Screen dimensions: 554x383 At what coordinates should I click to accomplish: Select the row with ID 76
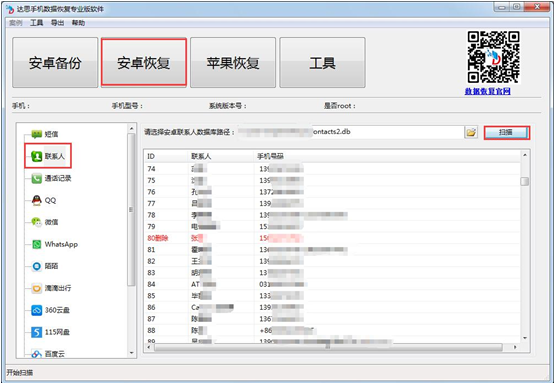332,192
